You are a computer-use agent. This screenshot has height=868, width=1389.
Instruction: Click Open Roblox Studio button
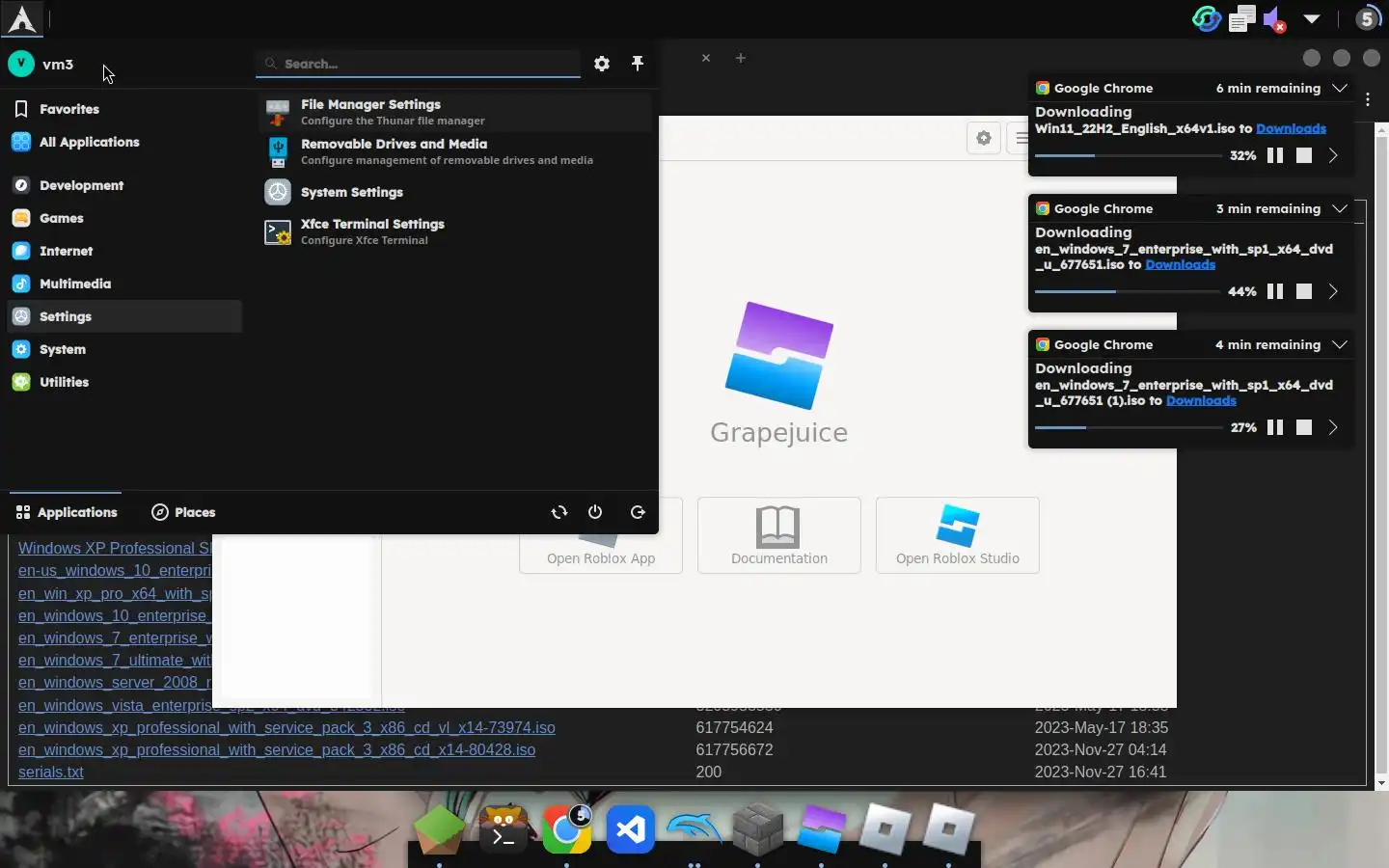tap(958, 535)
